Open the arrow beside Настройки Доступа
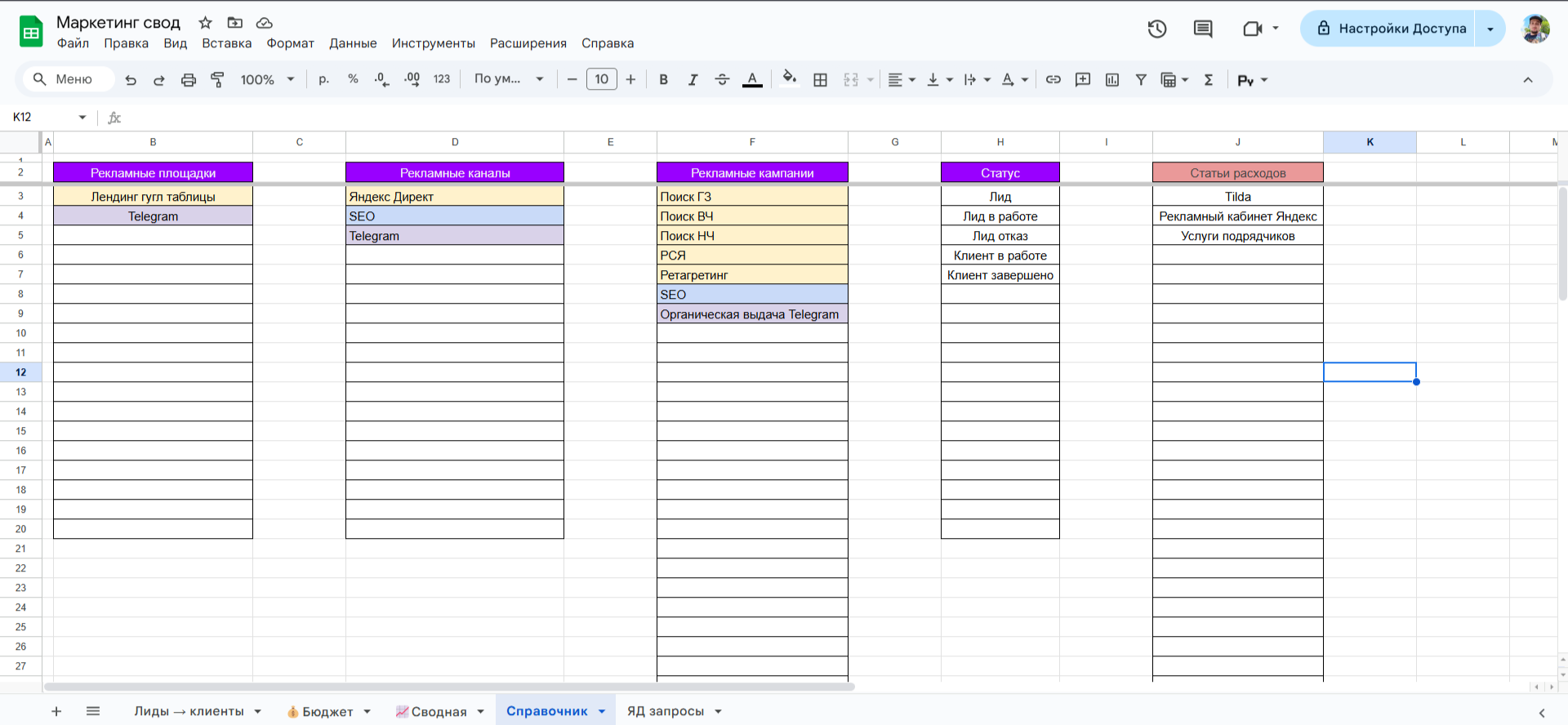Screen dimensions: 1568x725 coord(1490,29)
